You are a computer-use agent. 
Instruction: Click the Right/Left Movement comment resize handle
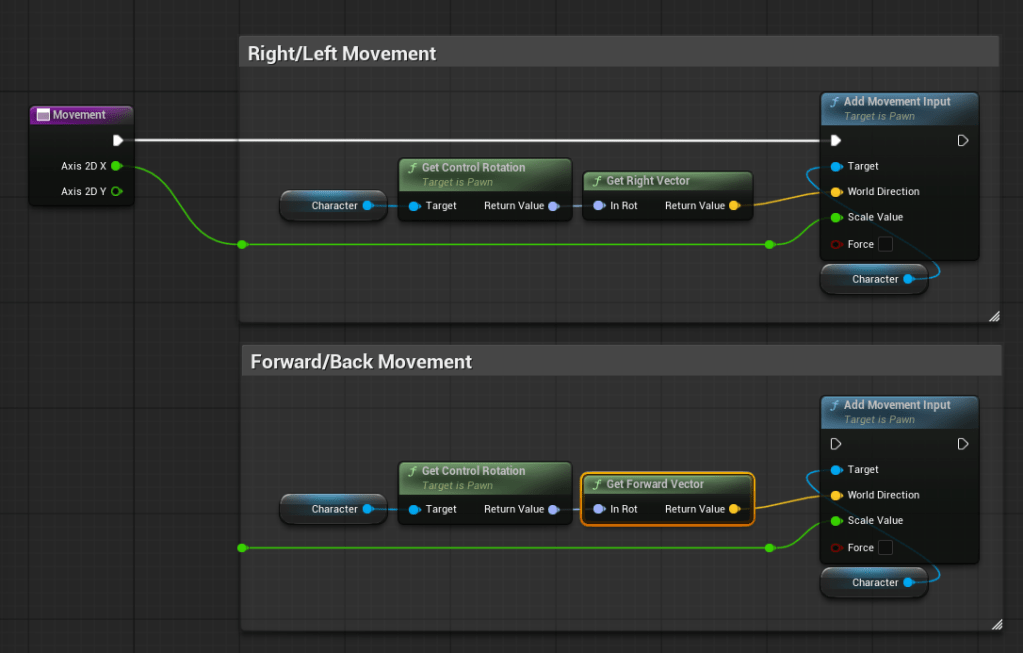pos(993,316)
